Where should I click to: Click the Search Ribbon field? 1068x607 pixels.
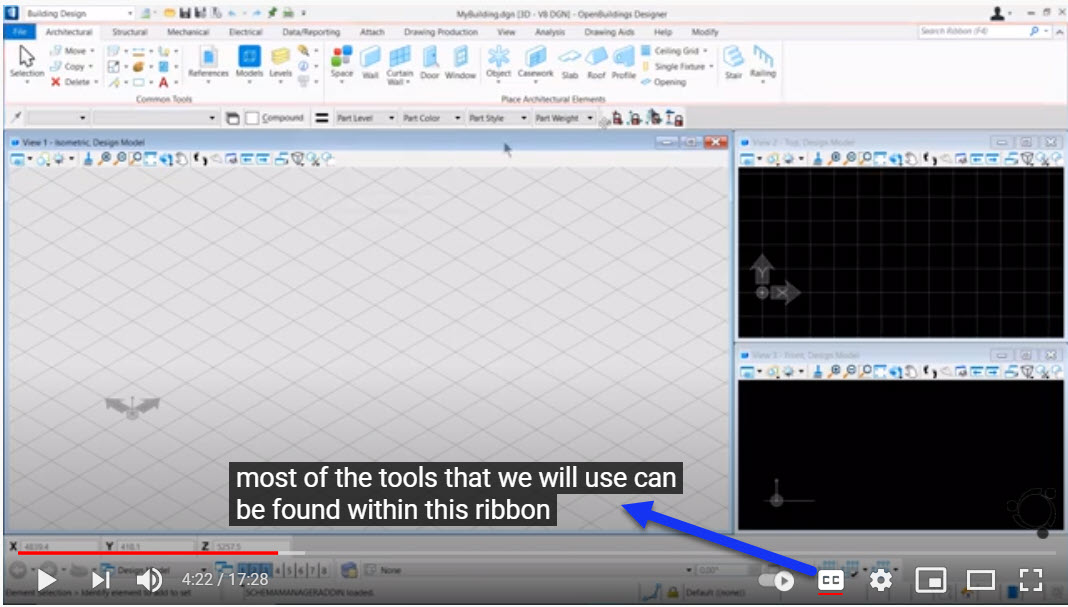975,31
